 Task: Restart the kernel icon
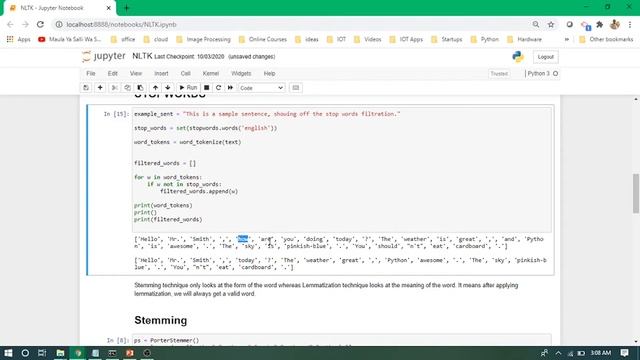point(218,88)
